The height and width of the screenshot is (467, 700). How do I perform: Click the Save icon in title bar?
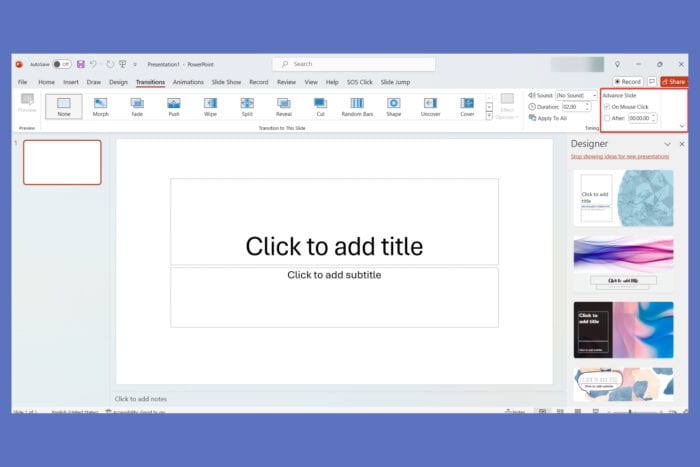tap(81, 64)
